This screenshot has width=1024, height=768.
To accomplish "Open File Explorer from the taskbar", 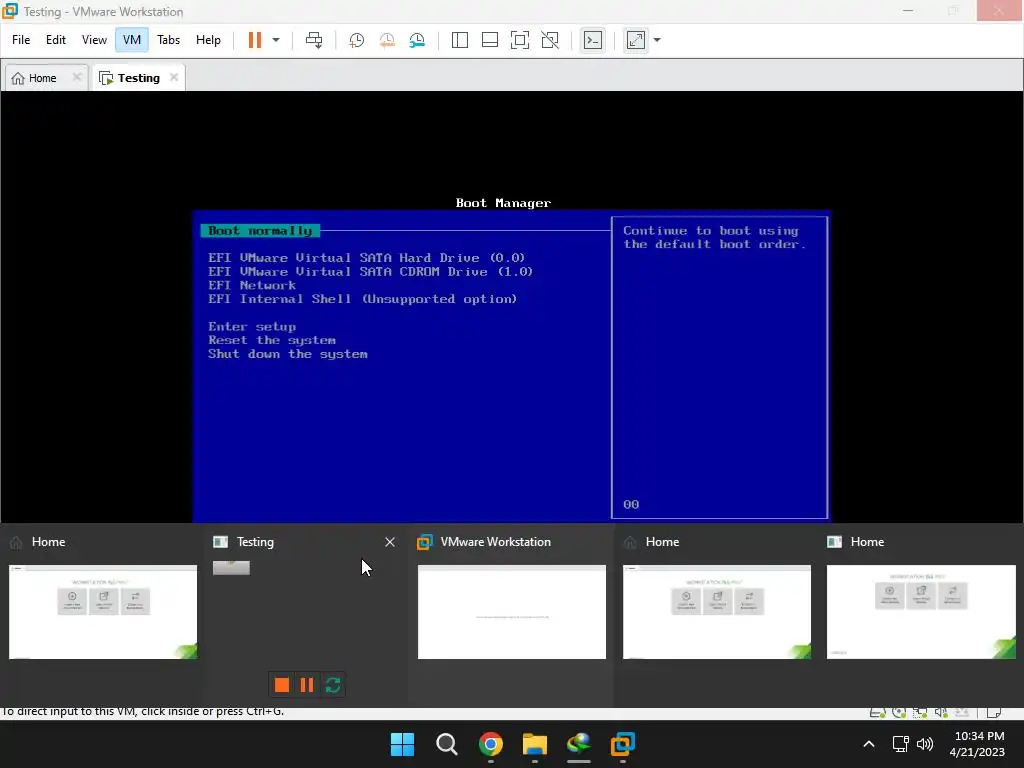I will (535, 744).
